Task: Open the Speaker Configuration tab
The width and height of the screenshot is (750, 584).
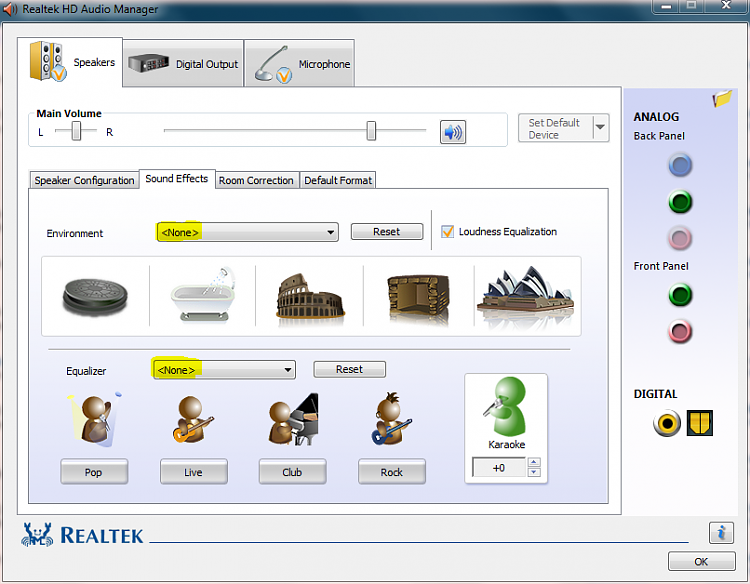Action: coord(84,180)
